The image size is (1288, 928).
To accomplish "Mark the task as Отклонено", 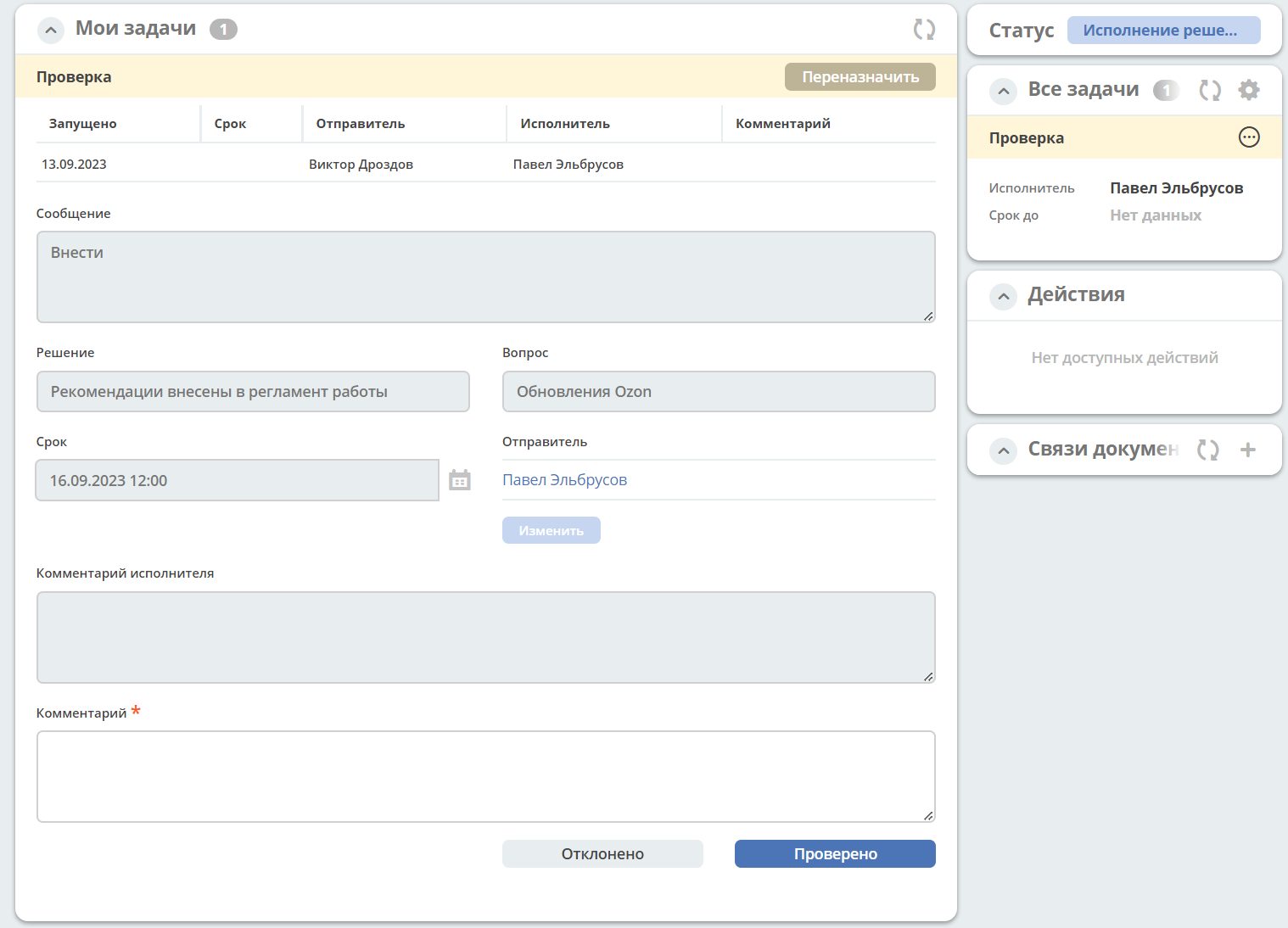I will coord(602,853).
